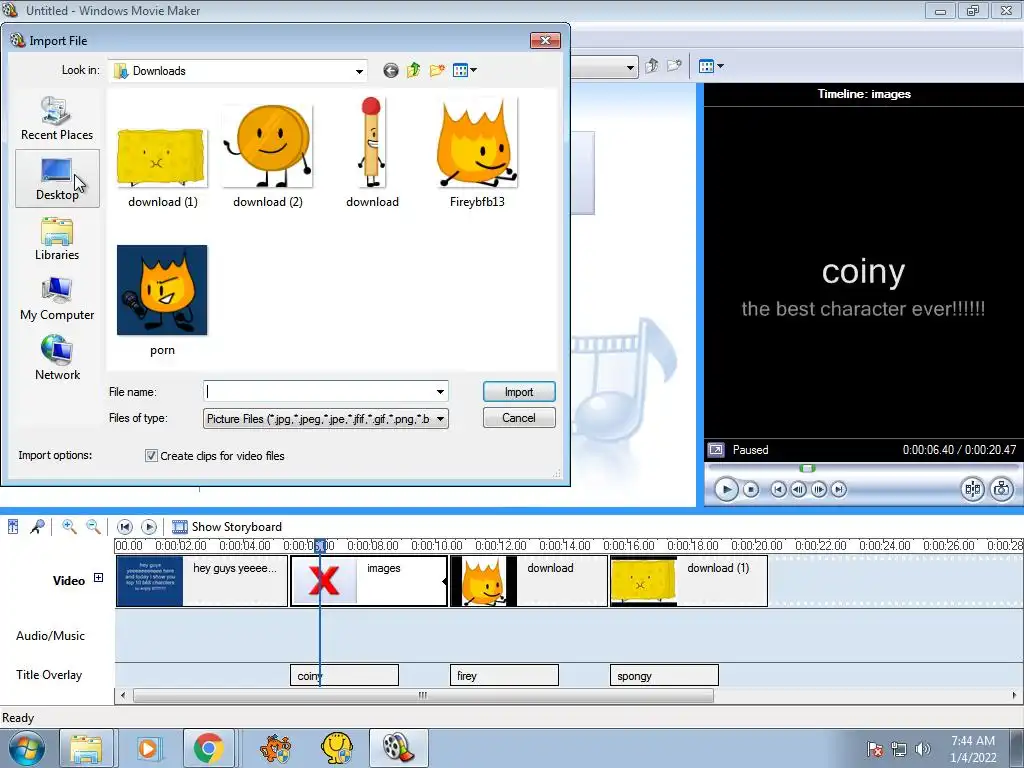The width and height of the screenshot is (1024, 768).
Task: Open the Windows Start menu
Action: (26, 748)
